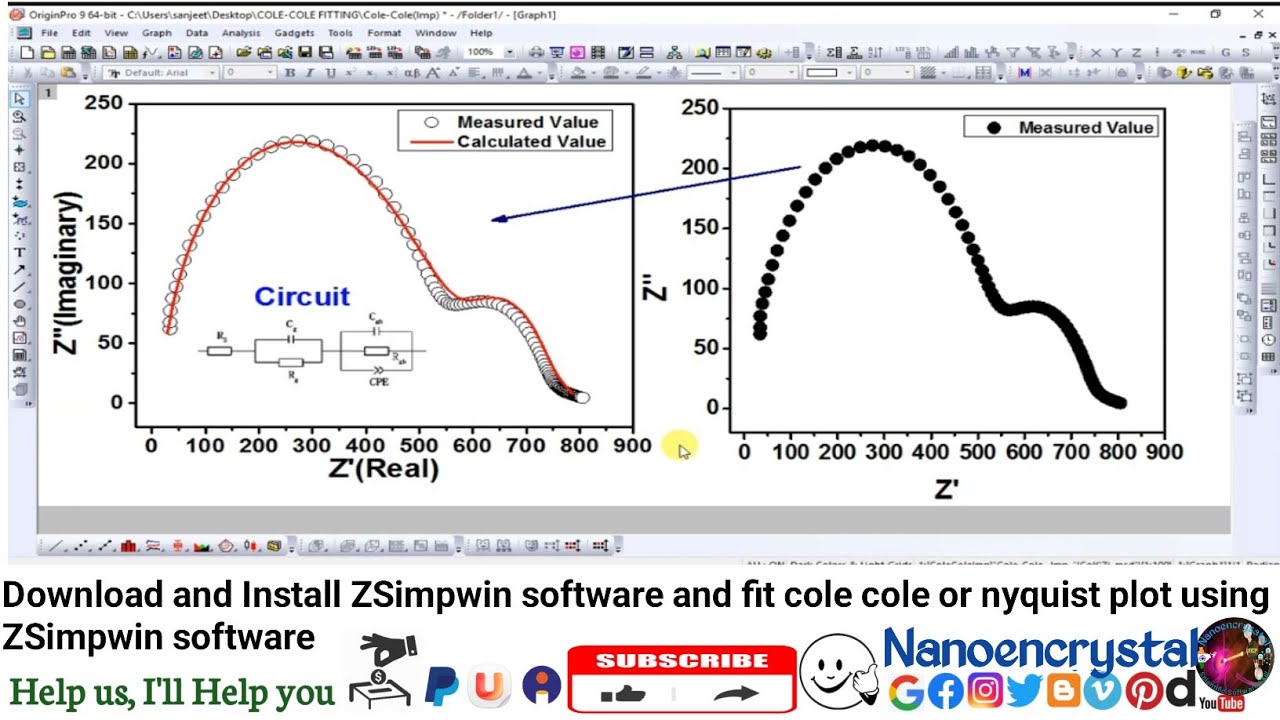Click the Line plot icon in bottom toolbar
Screen dimensions: 1280x720
point(56,546)
